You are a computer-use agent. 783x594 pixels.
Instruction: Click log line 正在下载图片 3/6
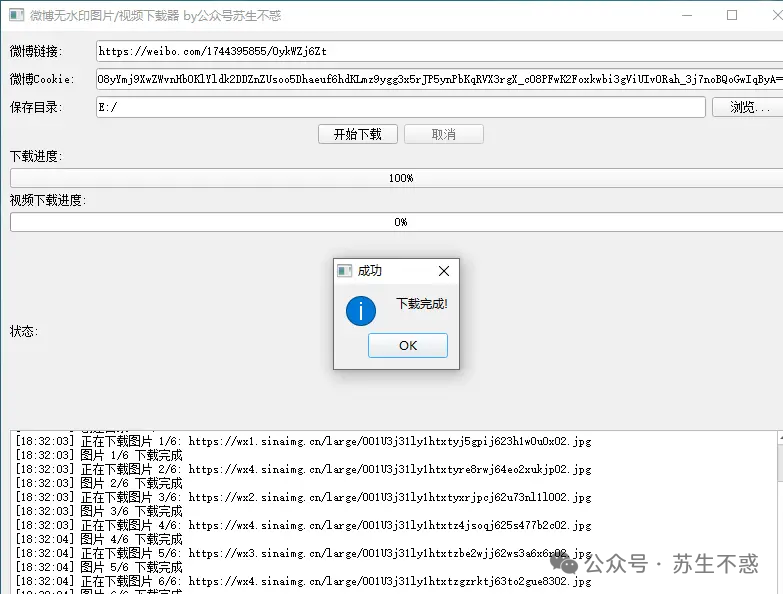[x=303, y=497]
